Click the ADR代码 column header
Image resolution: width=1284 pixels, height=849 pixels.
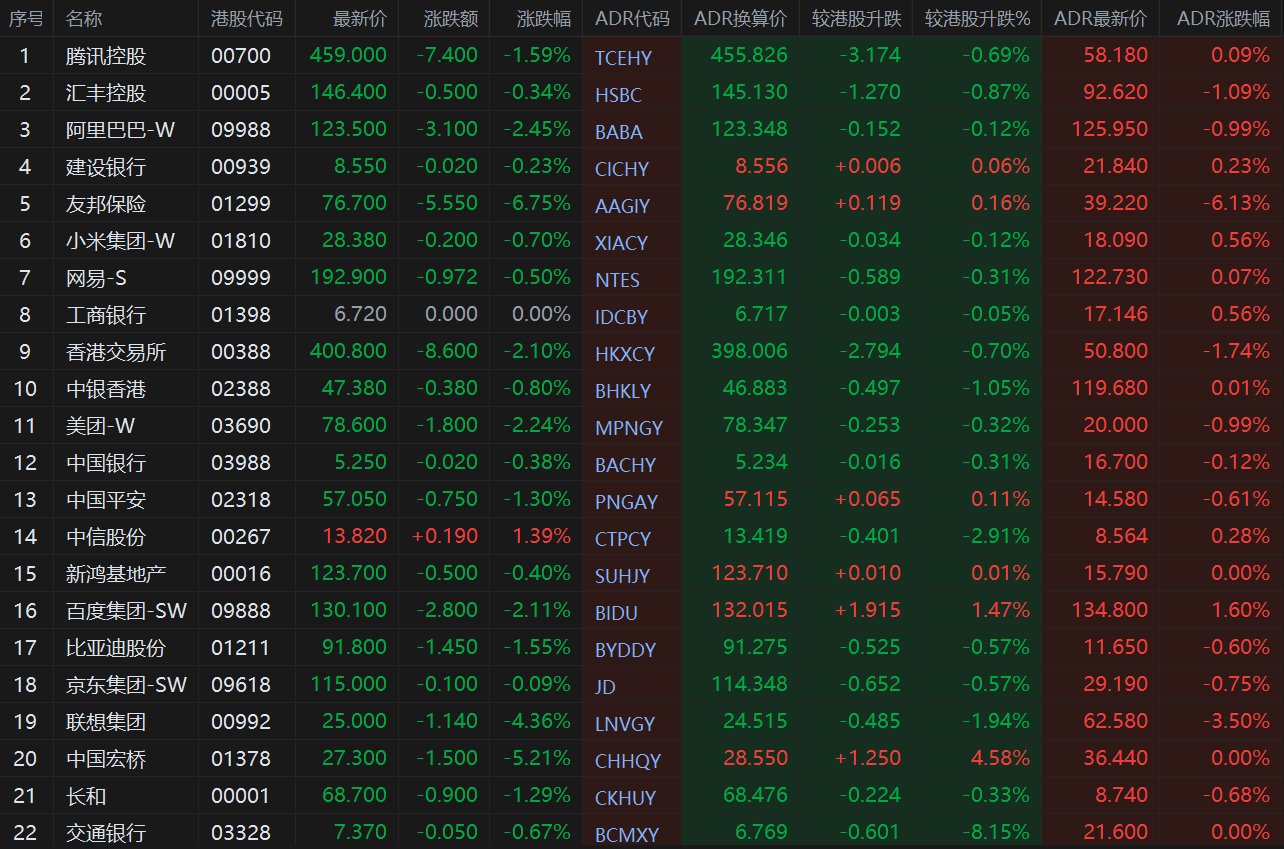click(x=632, y=19)
